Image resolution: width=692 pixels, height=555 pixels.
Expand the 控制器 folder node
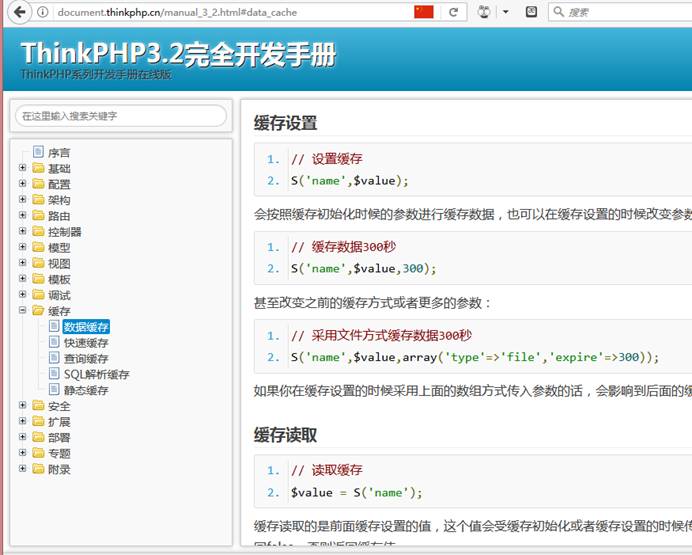pos(23,231)
